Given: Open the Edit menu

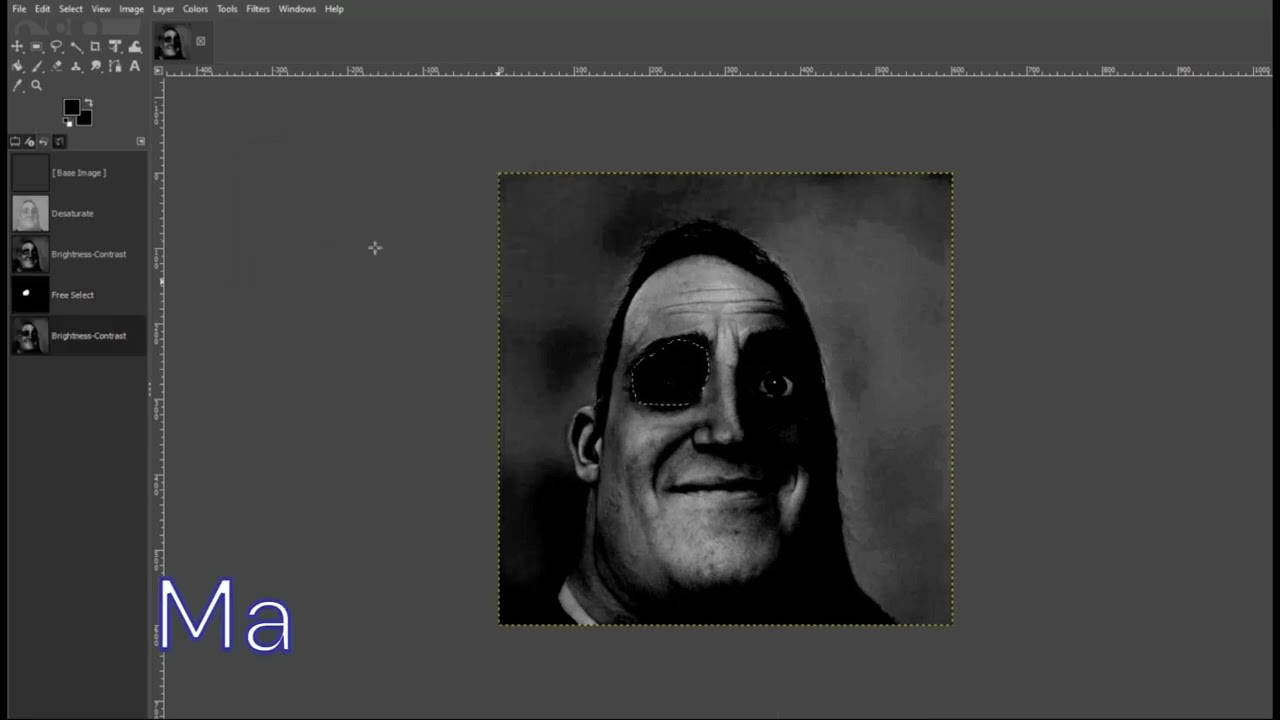Looking at the screenshot, I should point(42,9).
